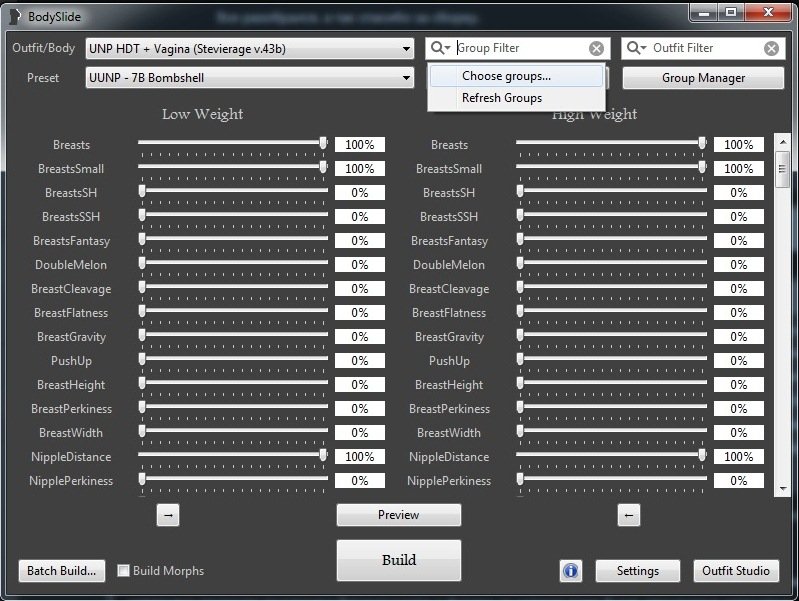Screen dimensions: 799x601
Task: Choose Refresh Groups from the popup menu
Action: [502, 98]
